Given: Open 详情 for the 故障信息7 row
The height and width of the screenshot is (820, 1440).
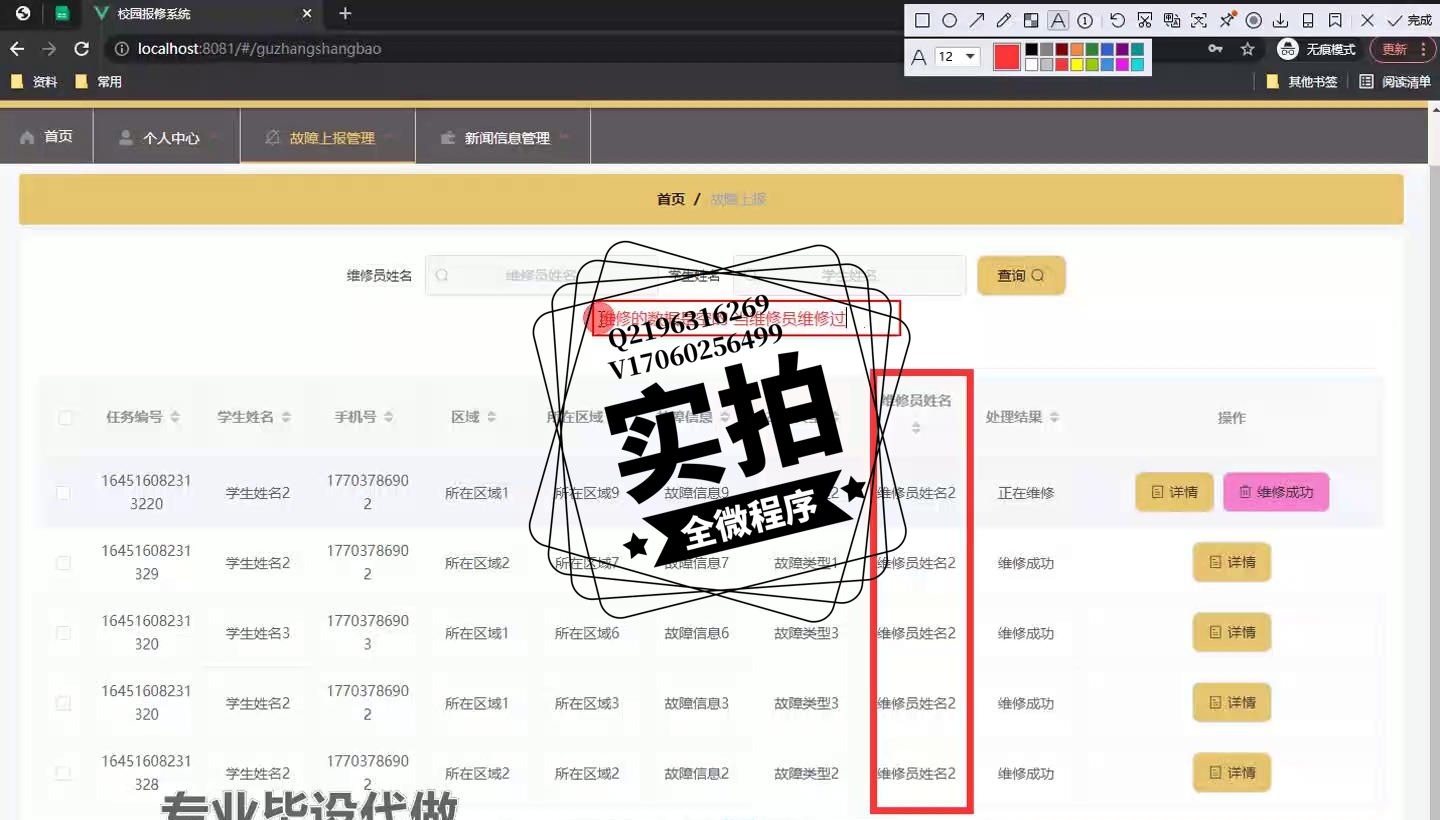Looking at the screenshot, I should tap(1232, 562).
